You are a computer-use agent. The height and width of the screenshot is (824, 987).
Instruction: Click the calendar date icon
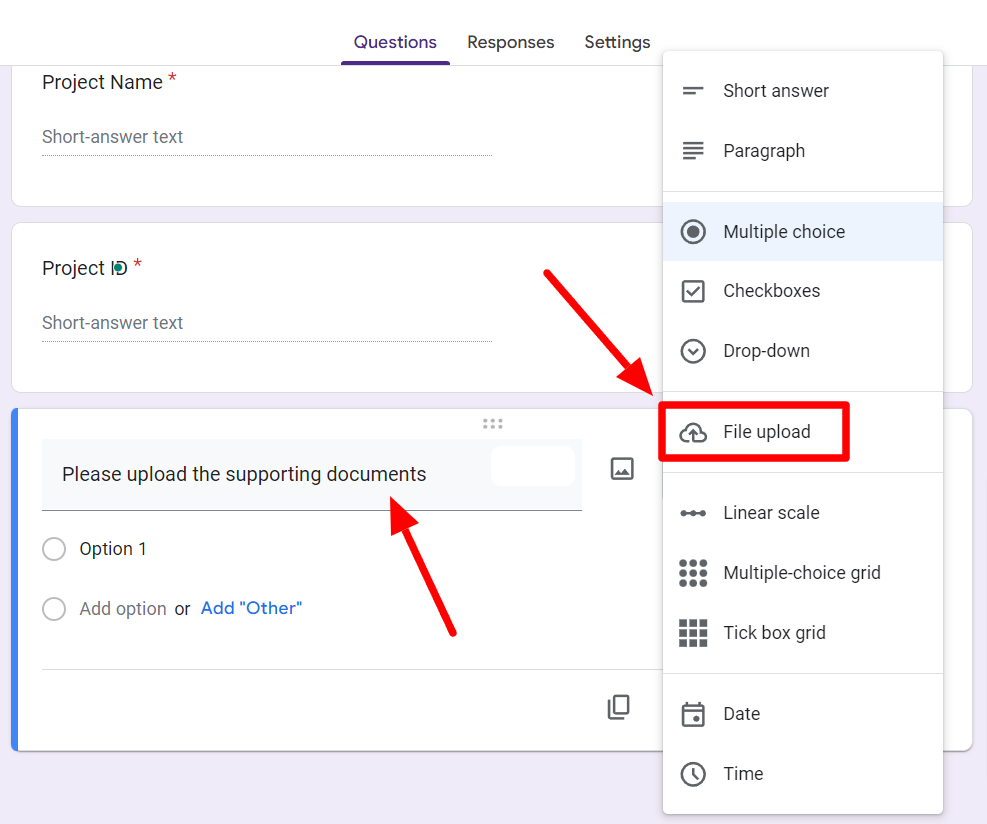coord(693,714)
